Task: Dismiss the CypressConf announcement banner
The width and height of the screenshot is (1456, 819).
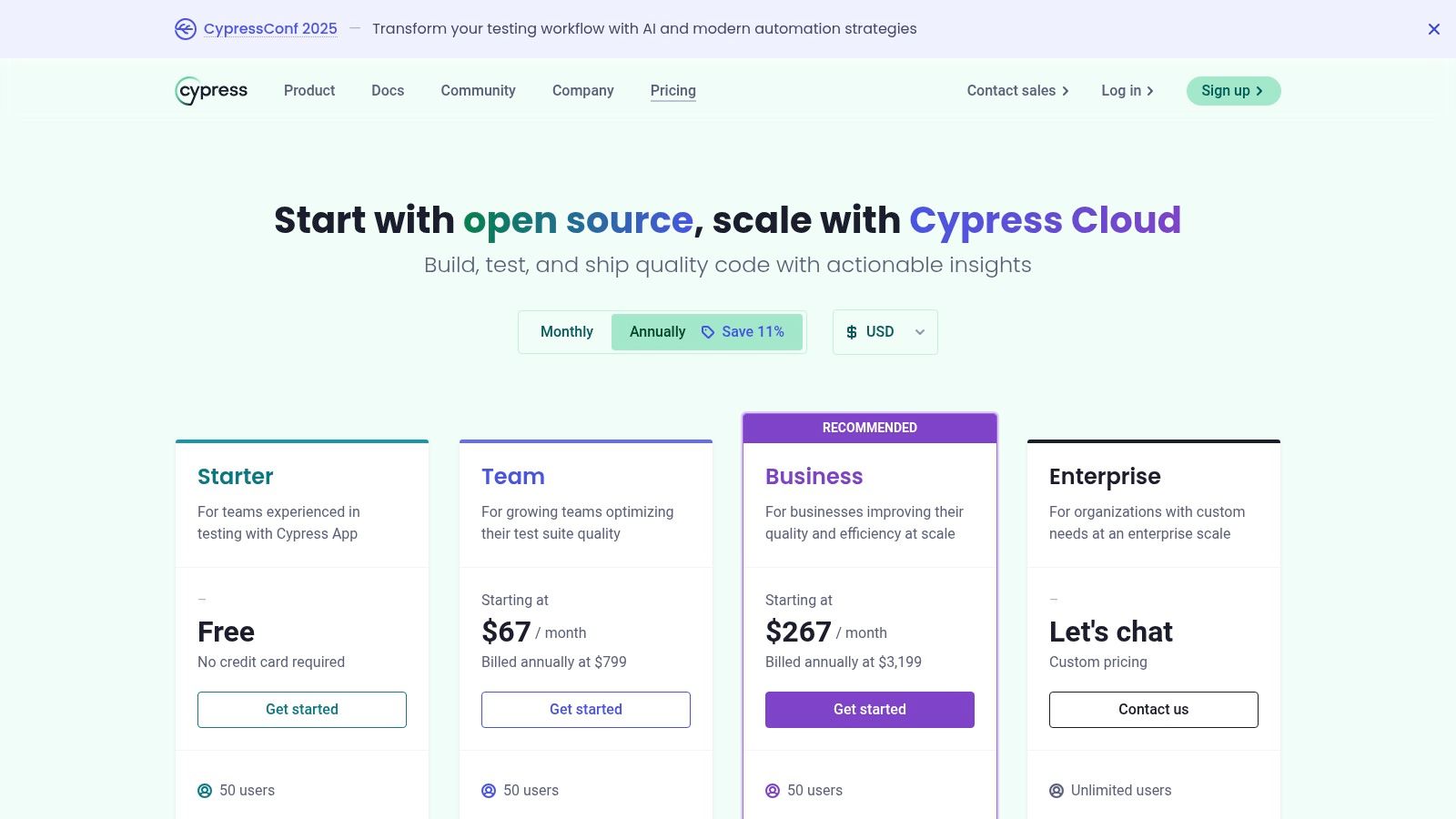Action: click(x=1433, y=29)
